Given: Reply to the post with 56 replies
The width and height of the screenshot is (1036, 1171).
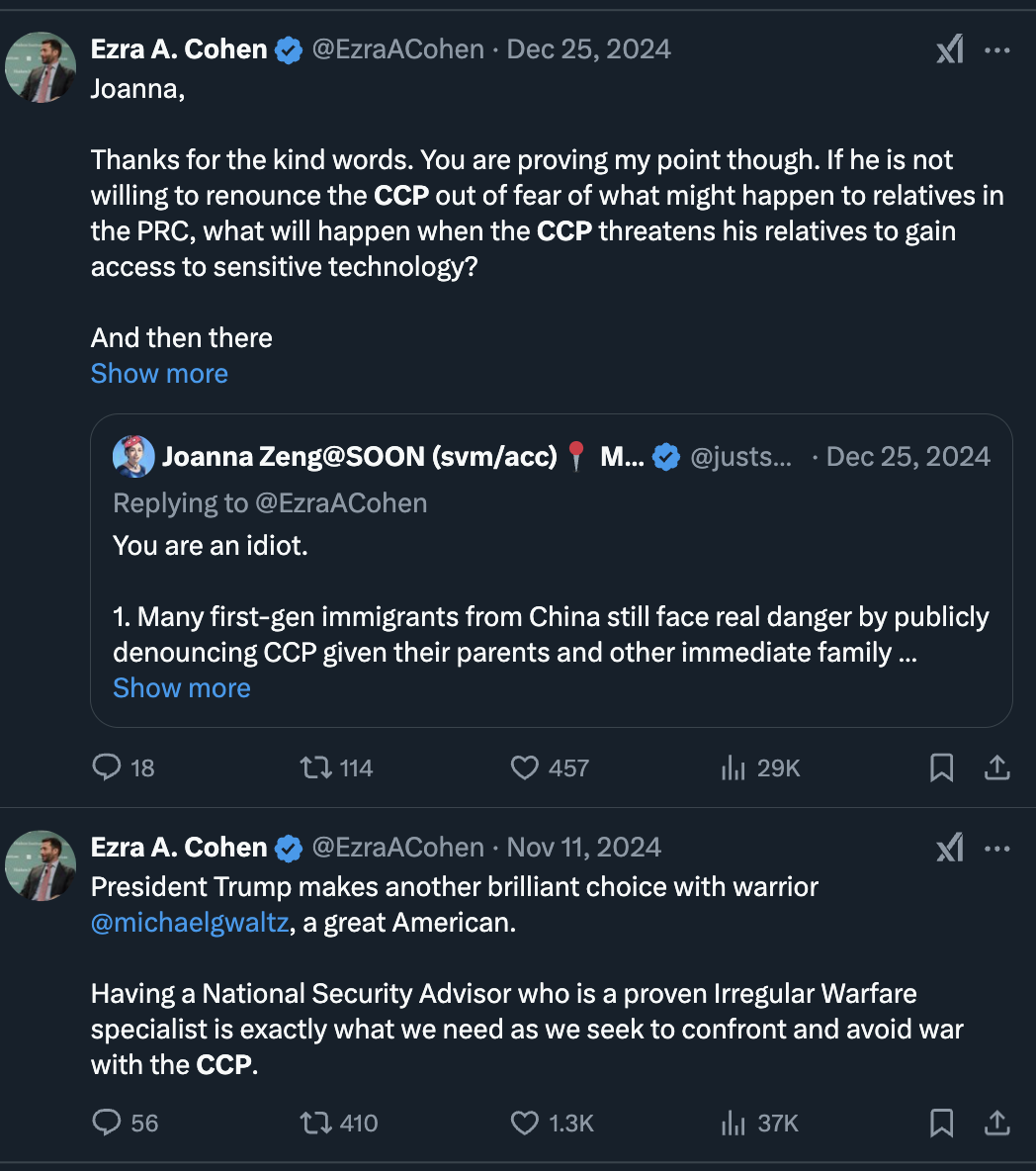Looking at the screenshot, I should [x=107, y=1123].
